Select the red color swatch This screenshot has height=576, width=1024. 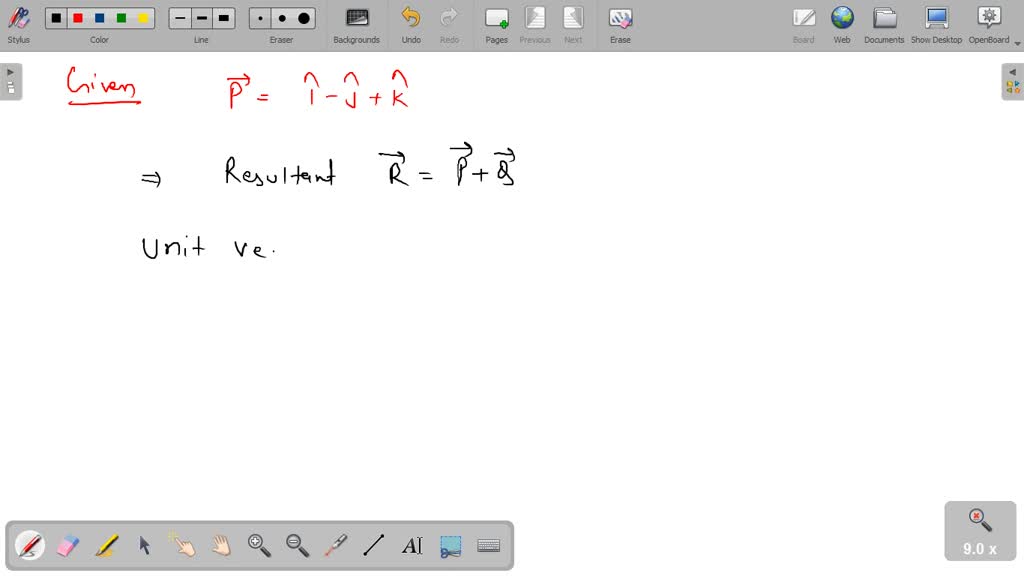[77, 17]
